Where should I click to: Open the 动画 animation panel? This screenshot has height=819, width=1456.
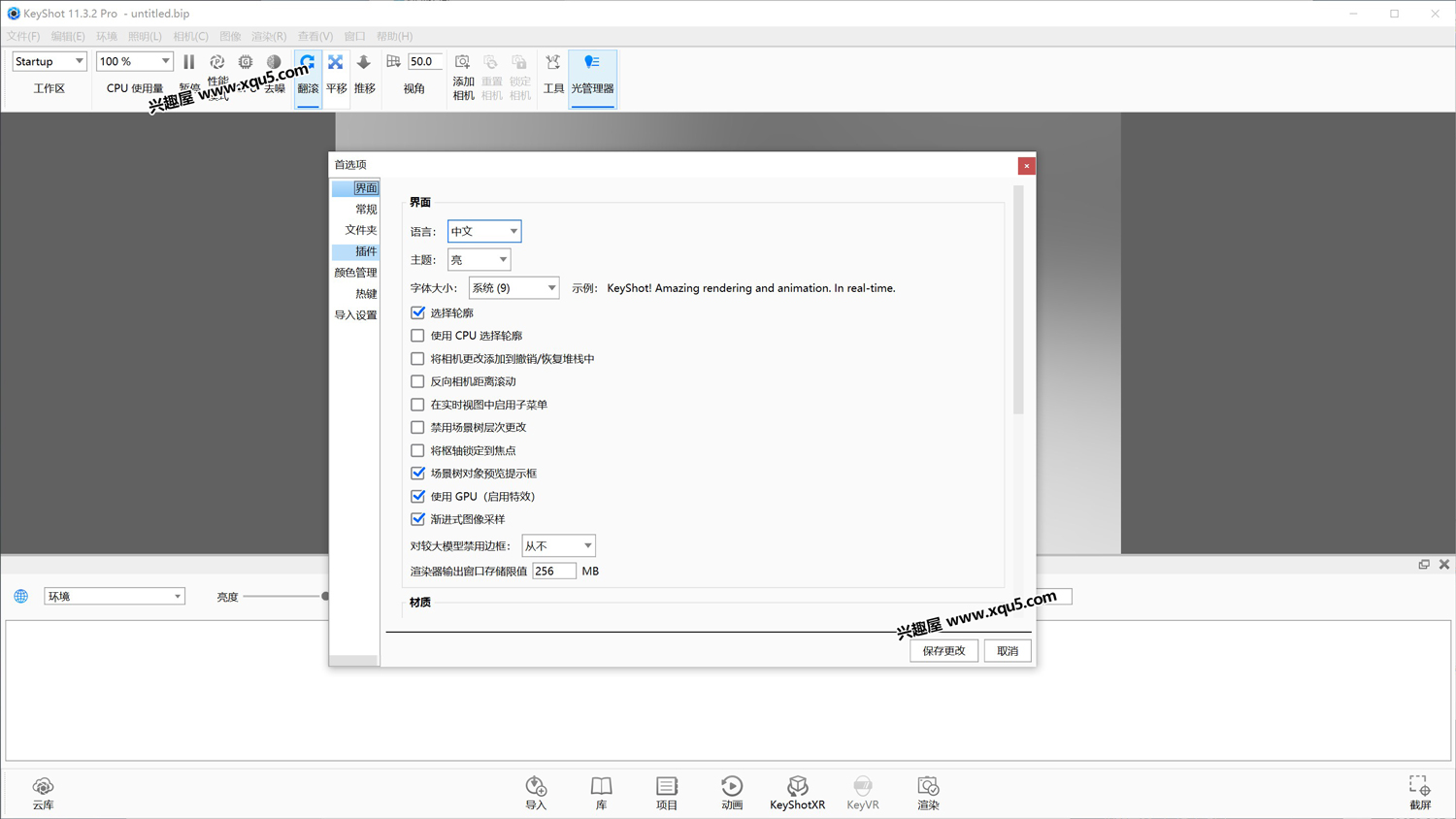click(x=732, y=792)
